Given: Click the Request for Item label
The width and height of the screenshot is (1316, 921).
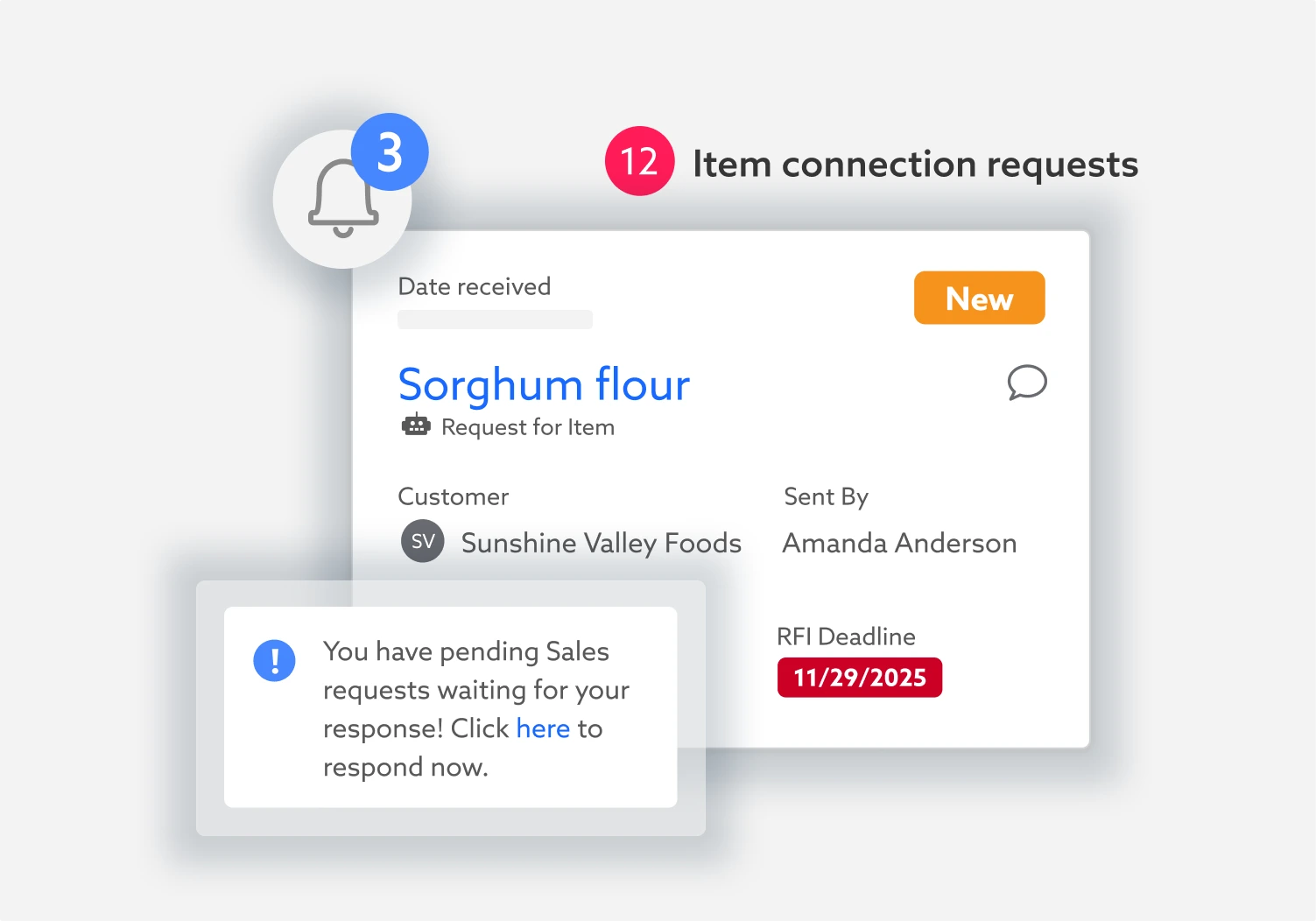Looking at the screenshot, I should (x=528, y=427).
